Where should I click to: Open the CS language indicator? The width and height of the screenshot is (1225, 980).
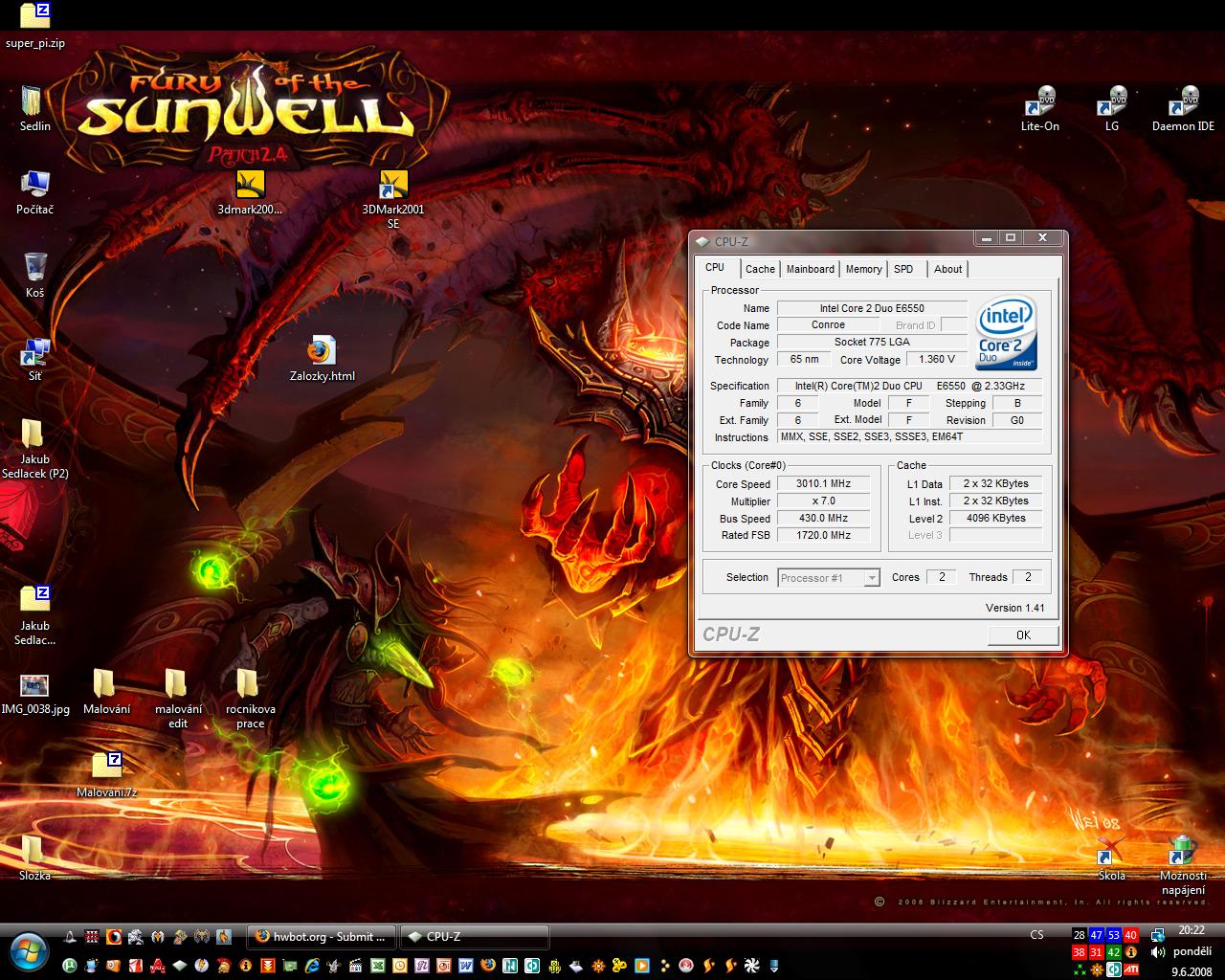point(1036,935)
